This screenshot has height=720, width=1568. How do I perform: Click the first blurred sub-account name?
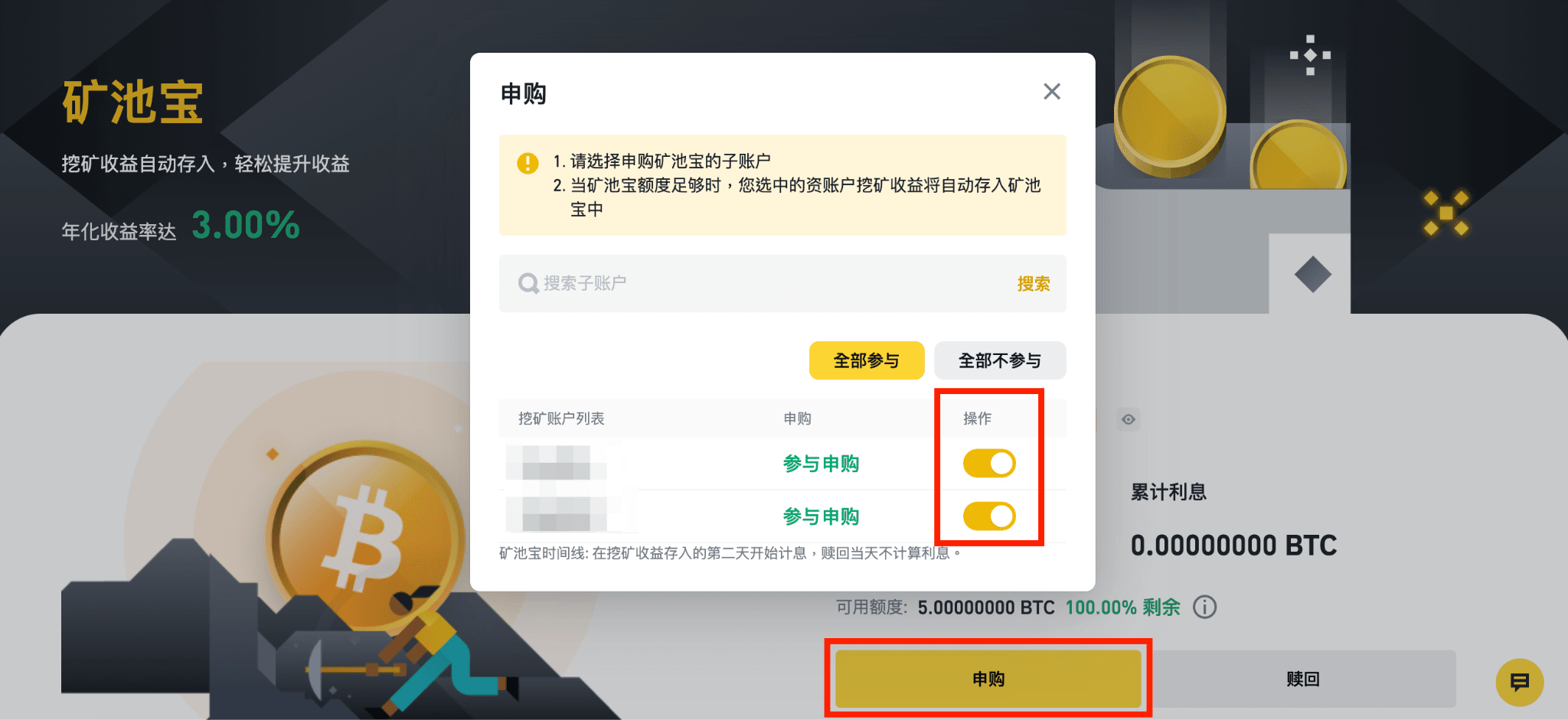[557, 463]
